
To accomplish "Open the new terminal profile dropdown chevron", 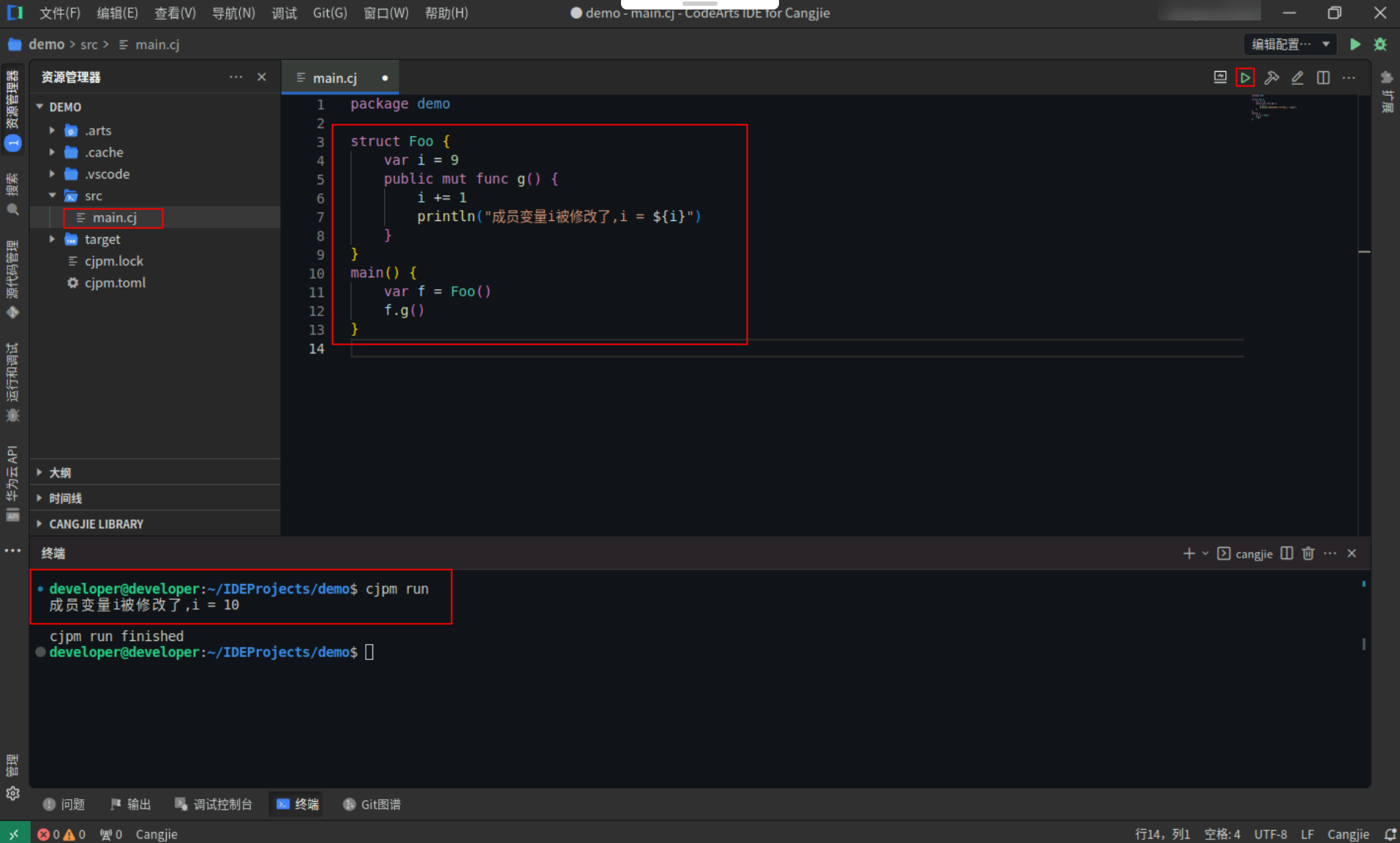I will point(1205,553).
